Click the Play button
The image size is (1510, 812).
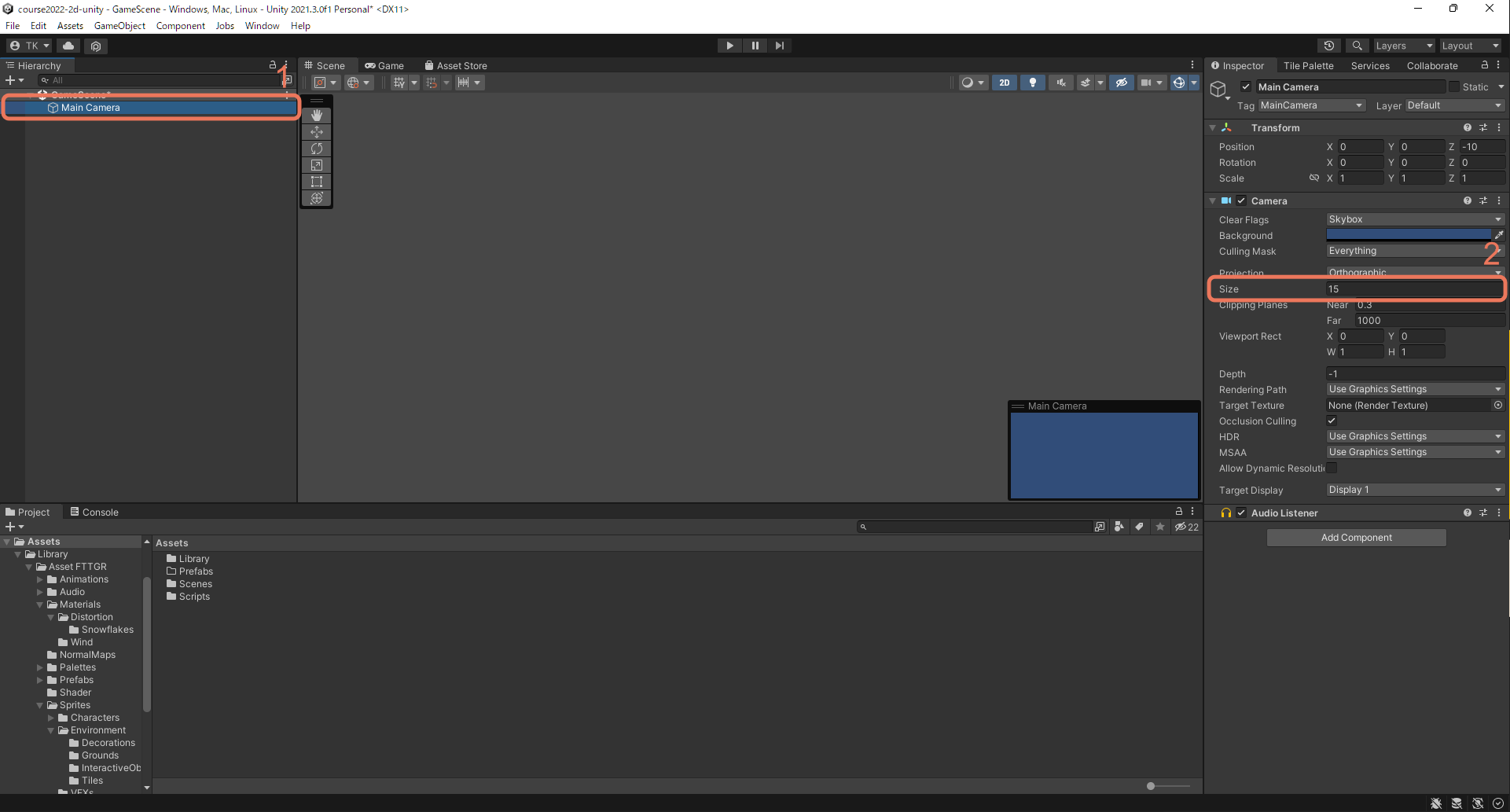point(729,46)
